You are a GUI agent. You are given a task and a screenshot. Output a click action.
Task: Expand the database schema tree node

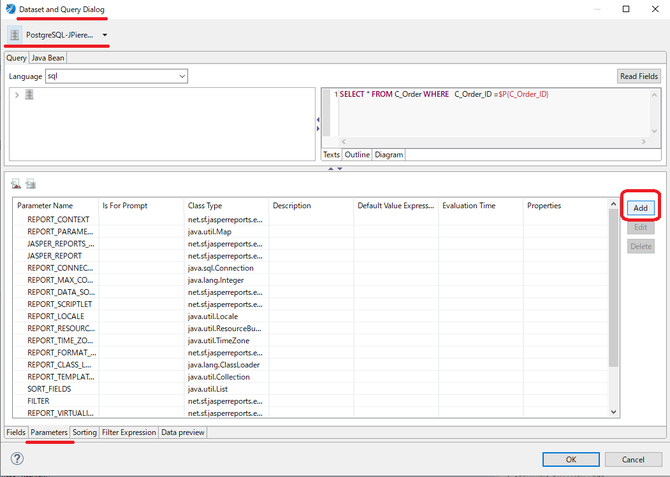[15, 95]
